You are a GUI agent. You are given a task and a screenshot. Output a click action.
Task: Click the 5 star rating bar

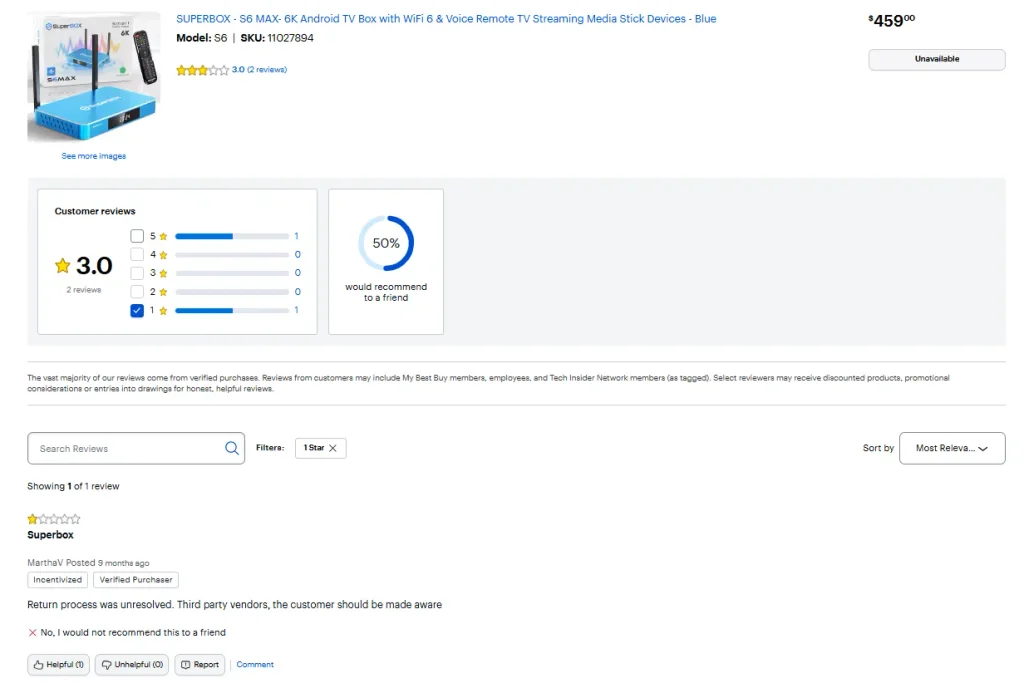coord(232,236)
